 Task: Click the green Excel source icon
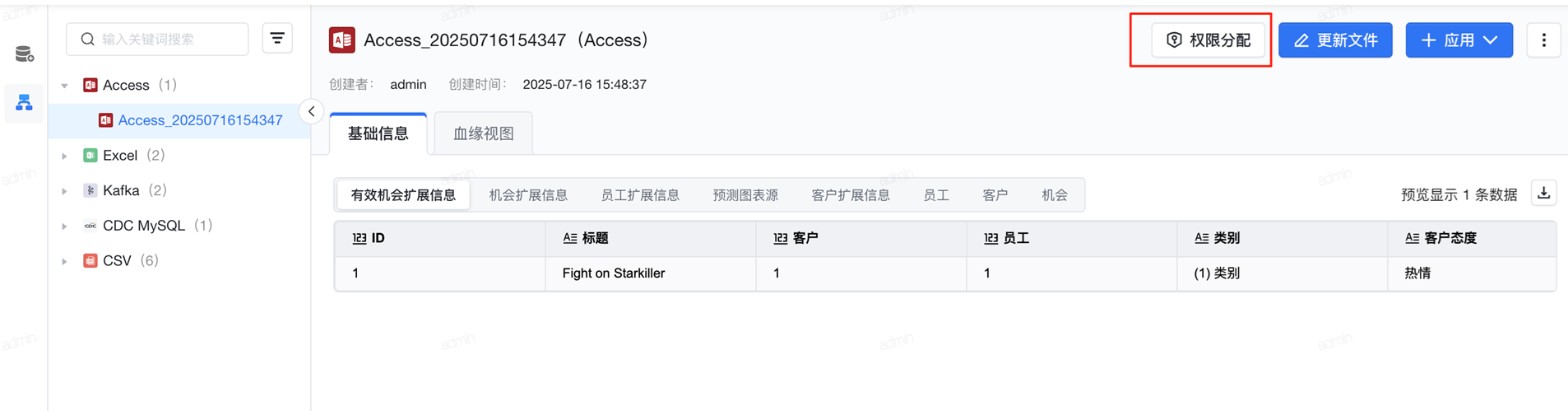tap(90, 155)
